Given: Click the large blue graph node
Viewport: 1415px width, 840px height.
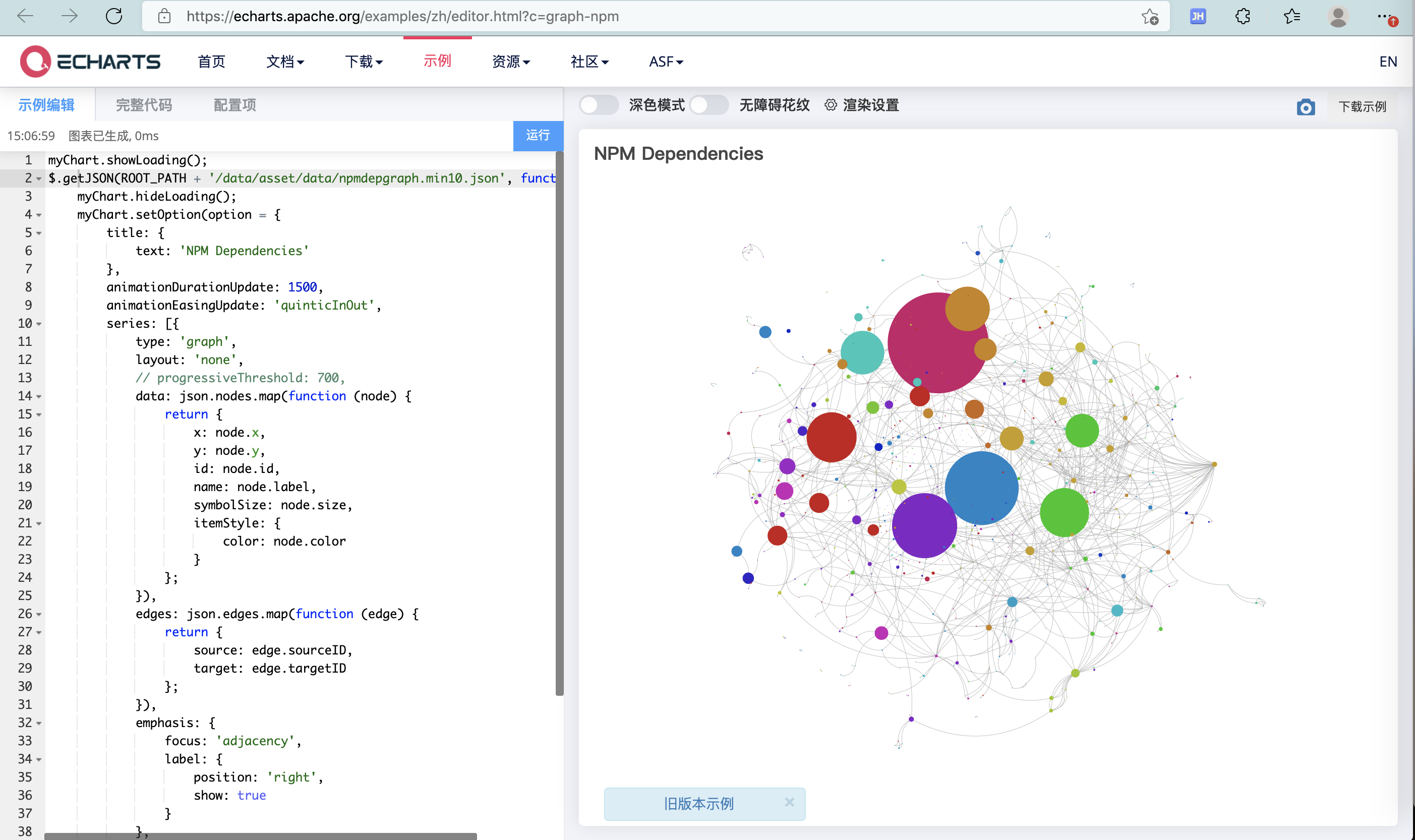Looking at the screenshot, I should click(981, 488).
